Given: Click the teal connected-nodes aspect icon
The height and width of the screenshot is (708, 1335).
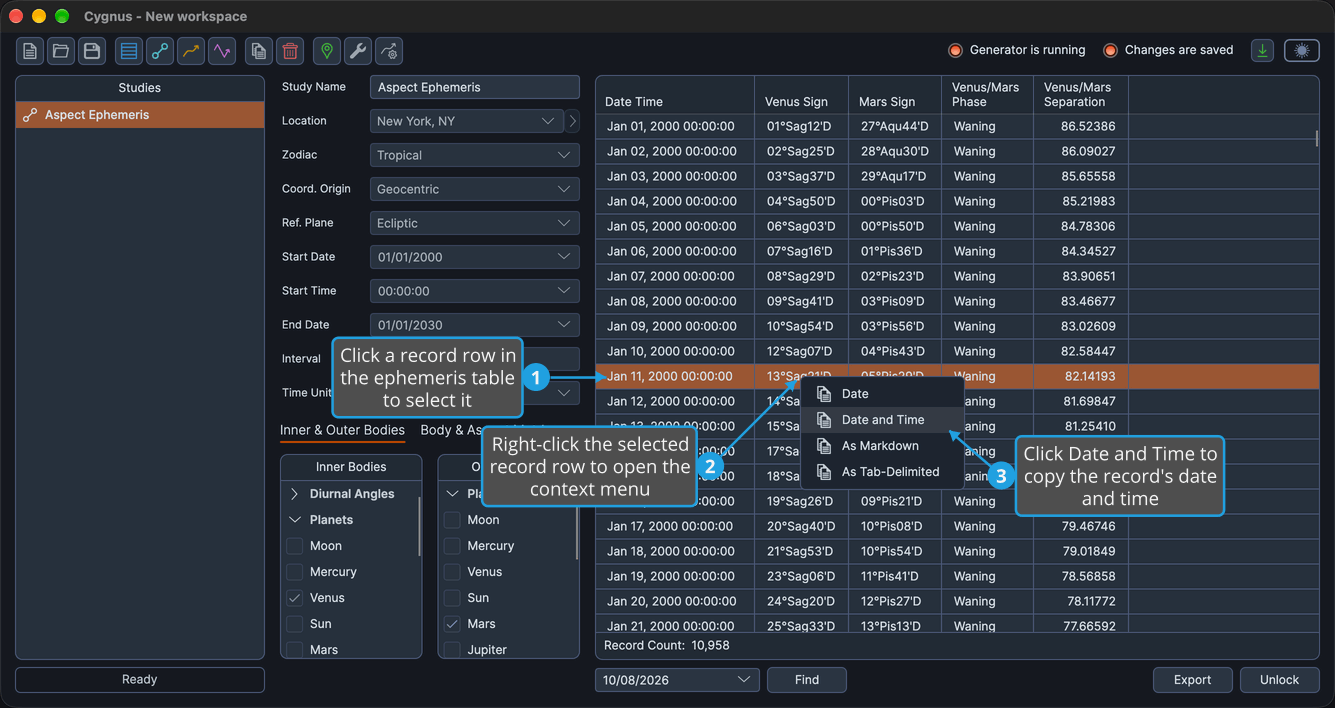Looking at the screenshot, I should 160,51.
